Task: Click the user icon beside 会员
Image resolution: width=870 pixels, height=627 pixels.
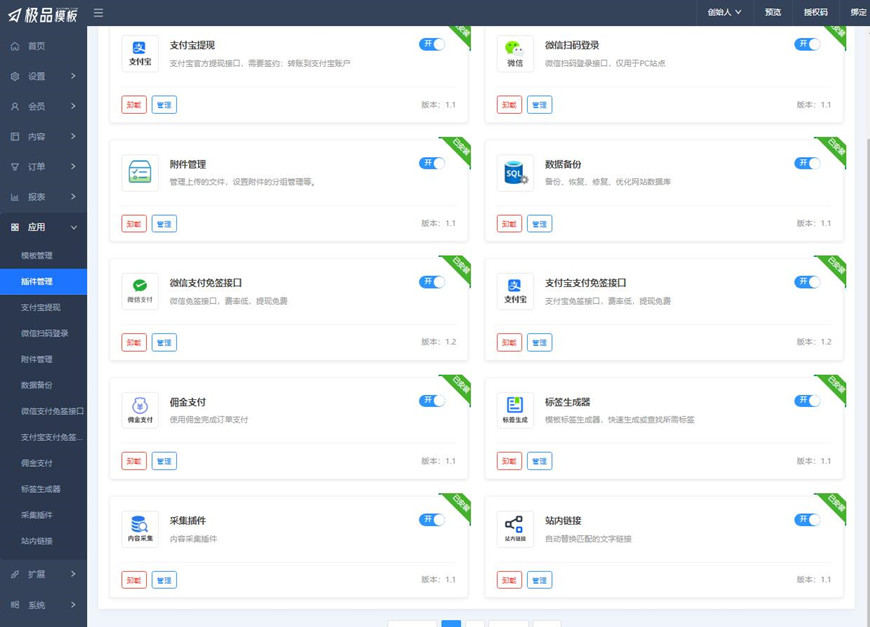Action: (x=15, y=106)
